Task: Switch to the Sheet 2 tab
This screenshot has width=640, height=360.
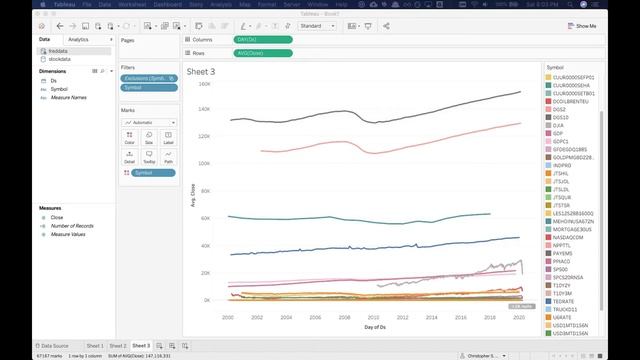Action: pyautogui.click(x=118, y=346)
